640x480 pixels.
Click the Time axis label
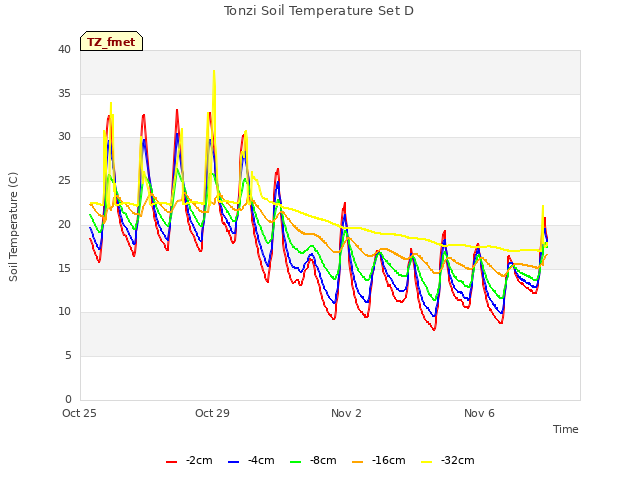coord(566,429)
